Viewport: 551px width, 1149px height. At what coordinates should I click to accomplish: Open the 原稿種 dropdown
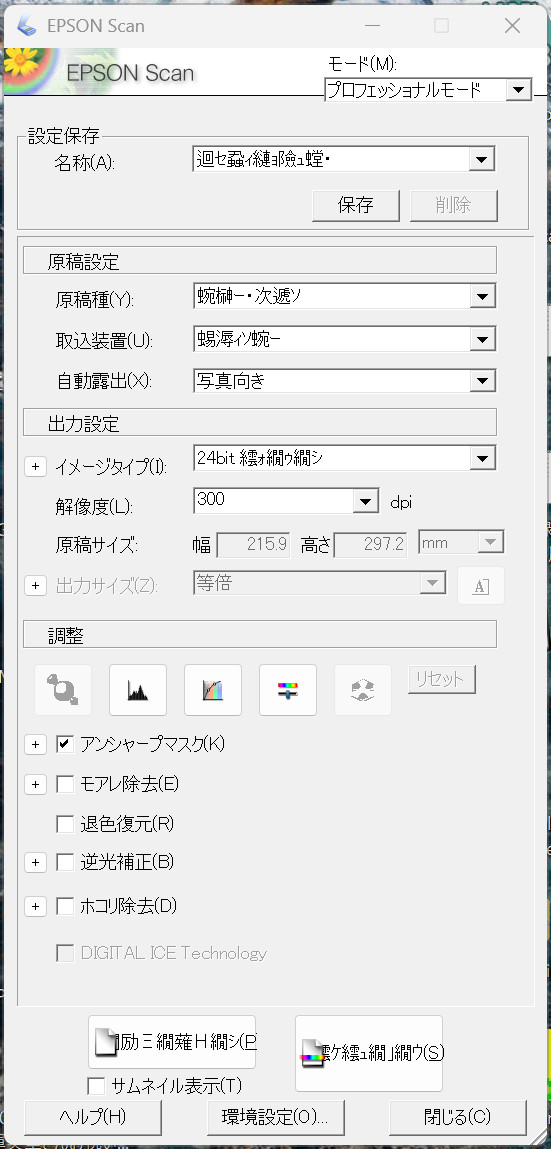tap(482, 296)
